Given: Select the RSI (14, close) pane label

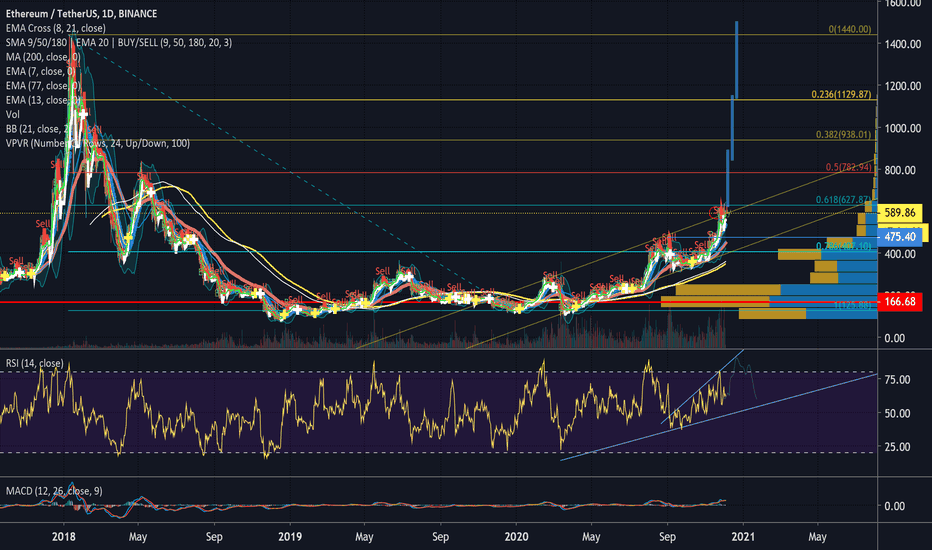Looking at the screenshot, I should coord(34,363).
